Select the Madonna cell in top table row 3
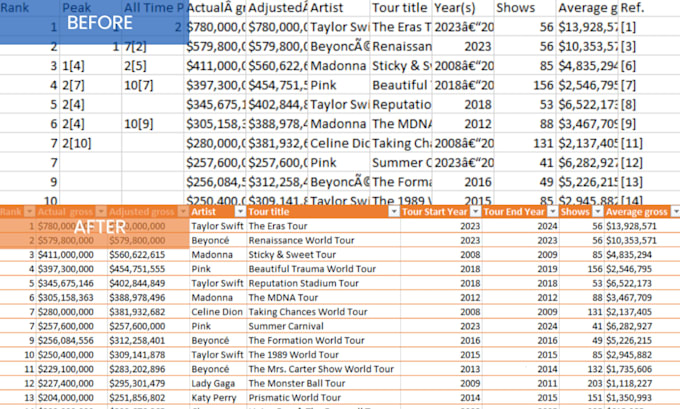The height and width of the screenshot is (409, 680). pos(339,66)
